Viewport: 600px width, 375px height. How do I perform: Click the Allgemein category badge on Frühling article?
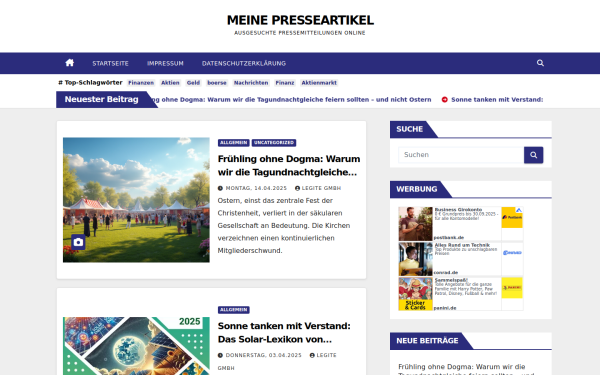coord(234,143)
